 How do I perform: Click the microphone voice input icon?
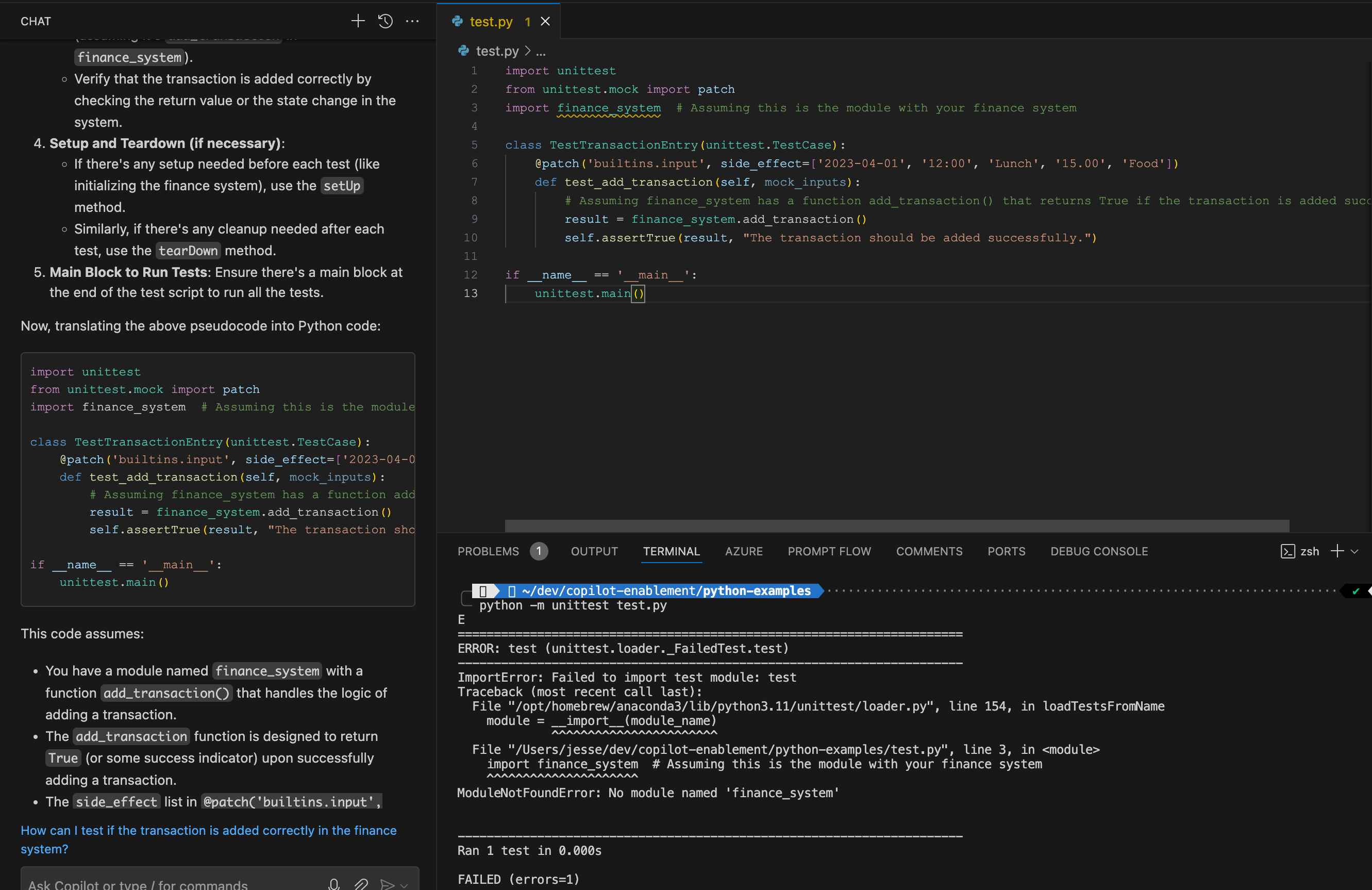coord(334,884)
